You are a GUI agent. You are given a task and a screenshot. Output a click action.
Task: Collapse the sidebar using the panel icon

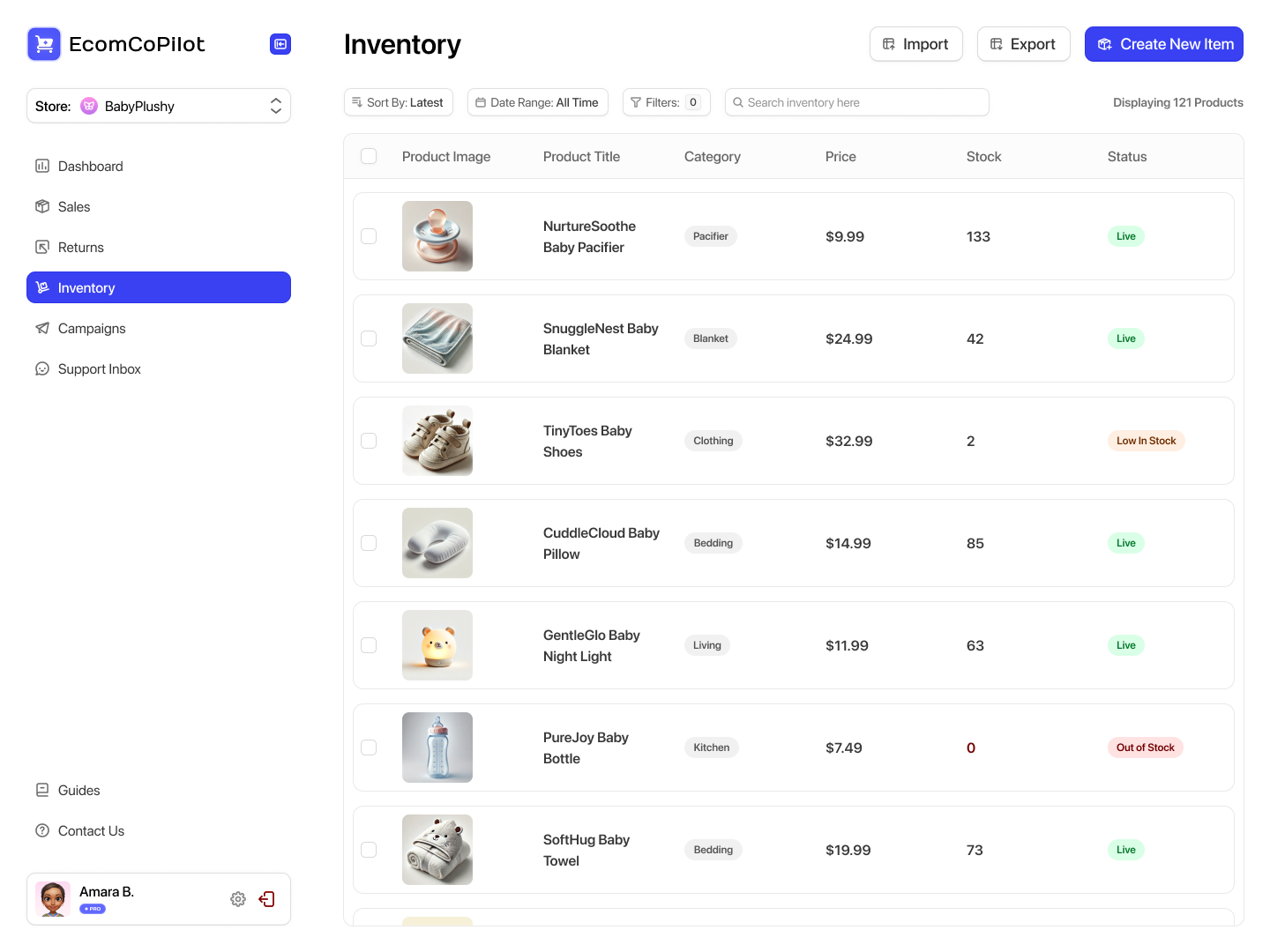(x=280, y=43)
